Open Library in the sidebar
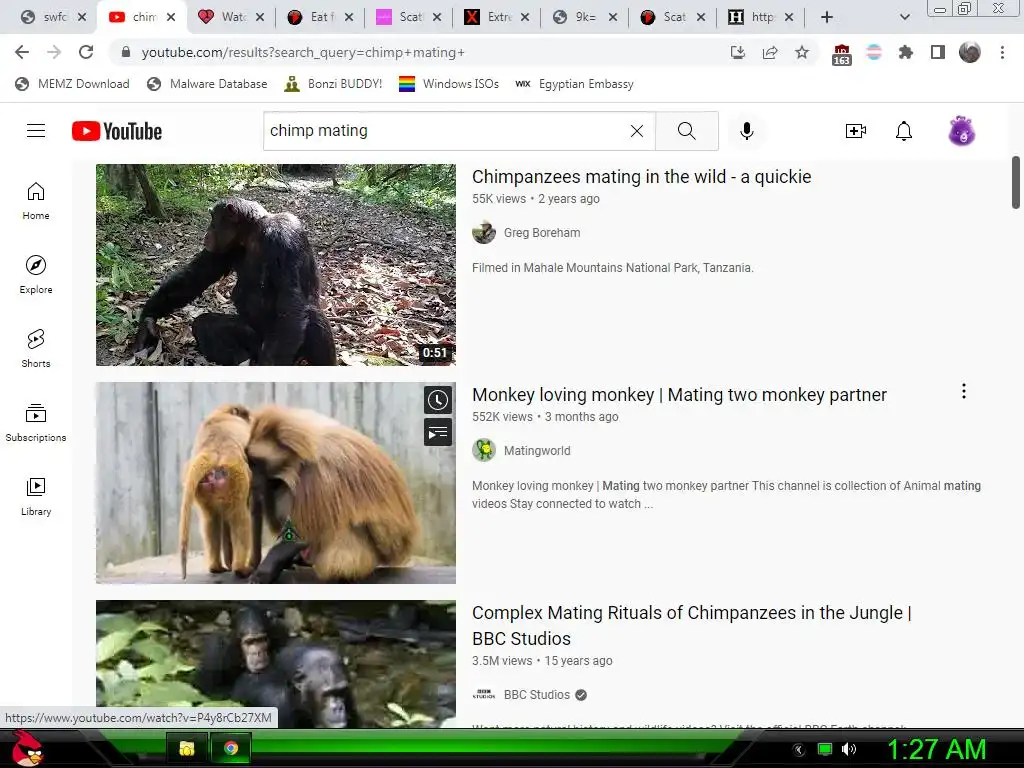The width and height of the screenshot is (1024, 768). tap(36, 496)
